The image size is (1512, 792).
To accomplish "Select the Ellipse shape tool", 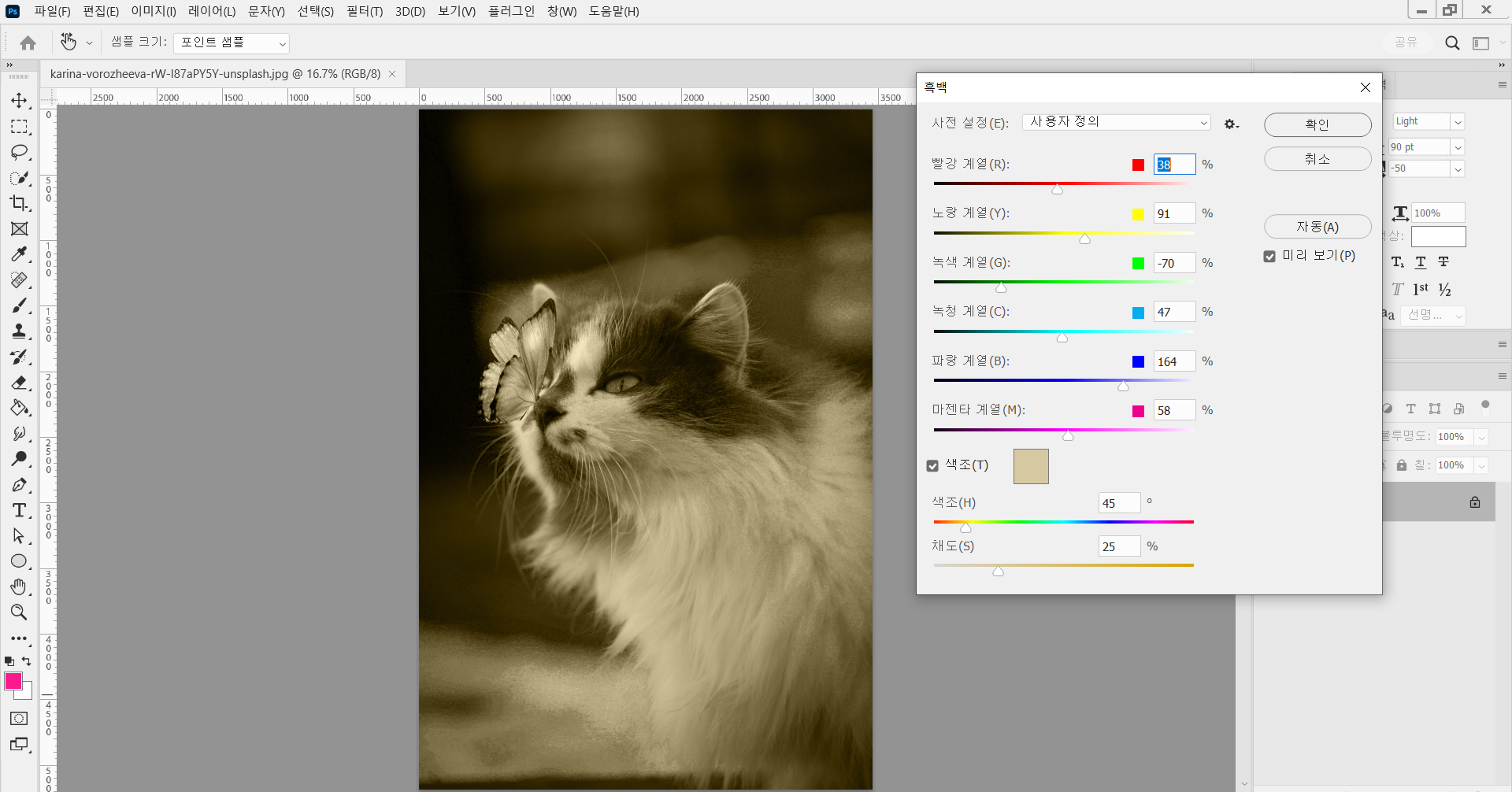I will tap(19, 561).
